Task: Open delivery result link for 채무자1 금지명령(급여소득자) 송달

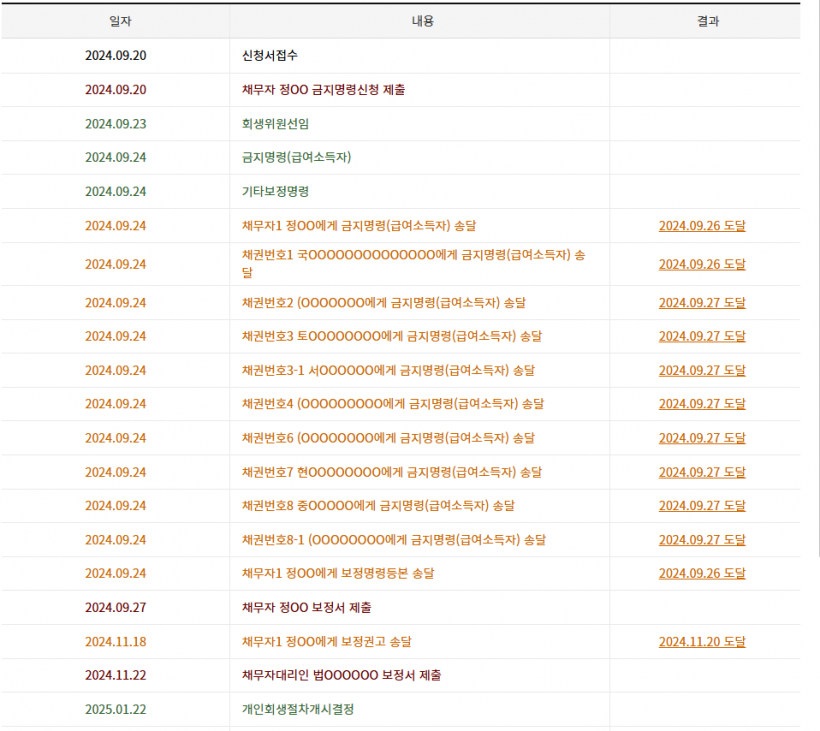Action: [x=702, y=226]
